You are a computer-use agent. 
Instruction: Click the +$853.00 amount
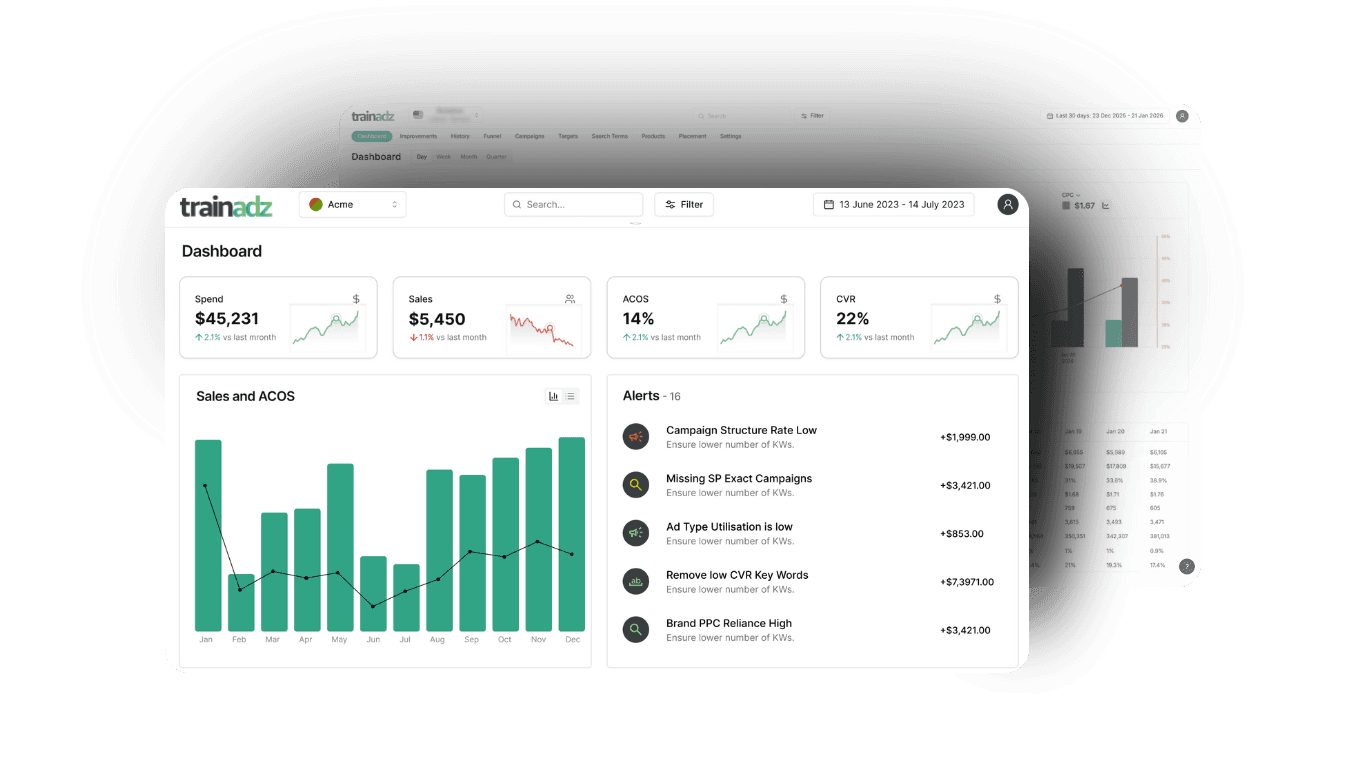pyautogui.click(x=961, y=534)
